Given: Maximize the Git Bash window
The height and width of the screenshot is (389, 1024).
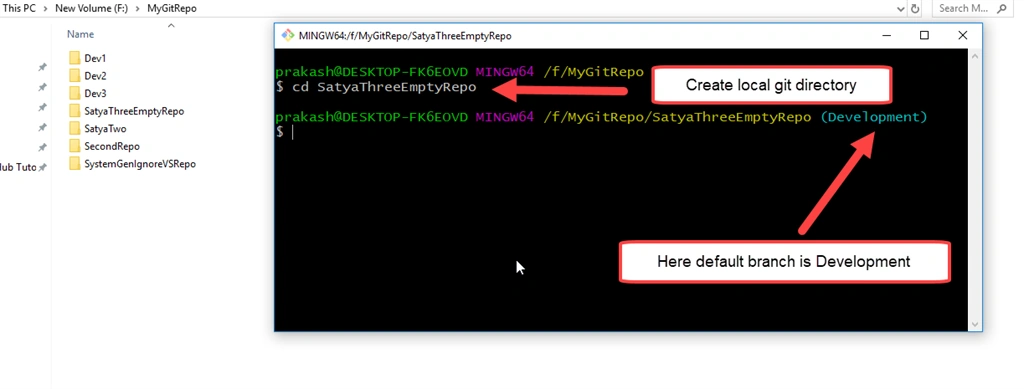Looking at the screenshot, I should coord(924,35).
